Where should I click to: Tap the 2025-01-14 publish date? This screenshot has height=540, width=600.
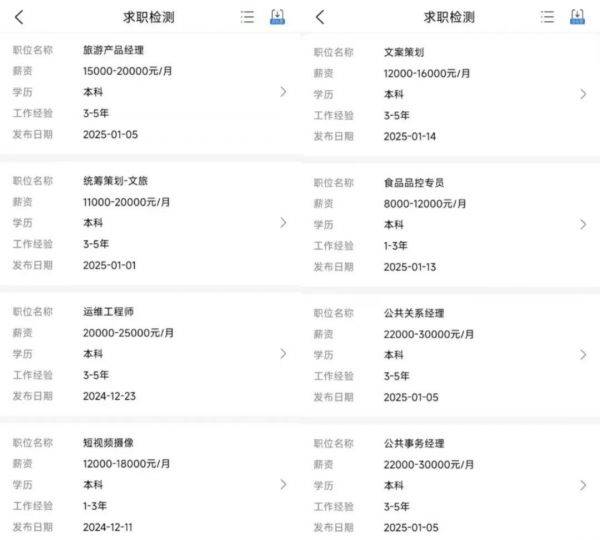tap(410, 137)
